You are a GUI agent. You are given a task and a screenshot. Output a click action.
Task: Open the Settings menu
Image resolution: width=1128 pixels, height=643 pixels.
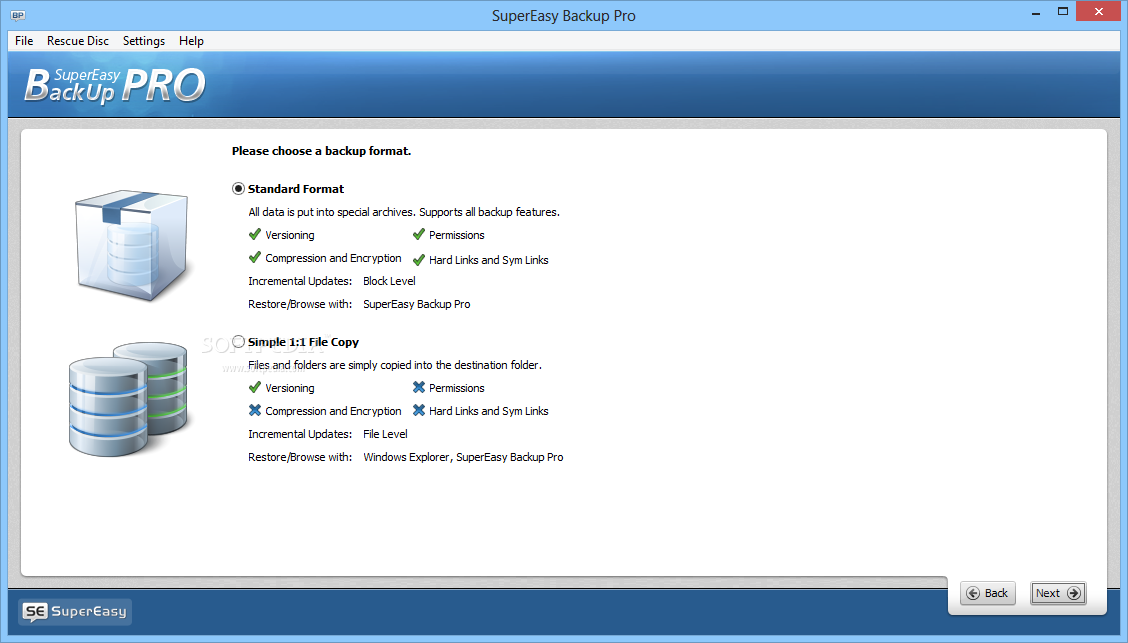(x=144, y=41)
